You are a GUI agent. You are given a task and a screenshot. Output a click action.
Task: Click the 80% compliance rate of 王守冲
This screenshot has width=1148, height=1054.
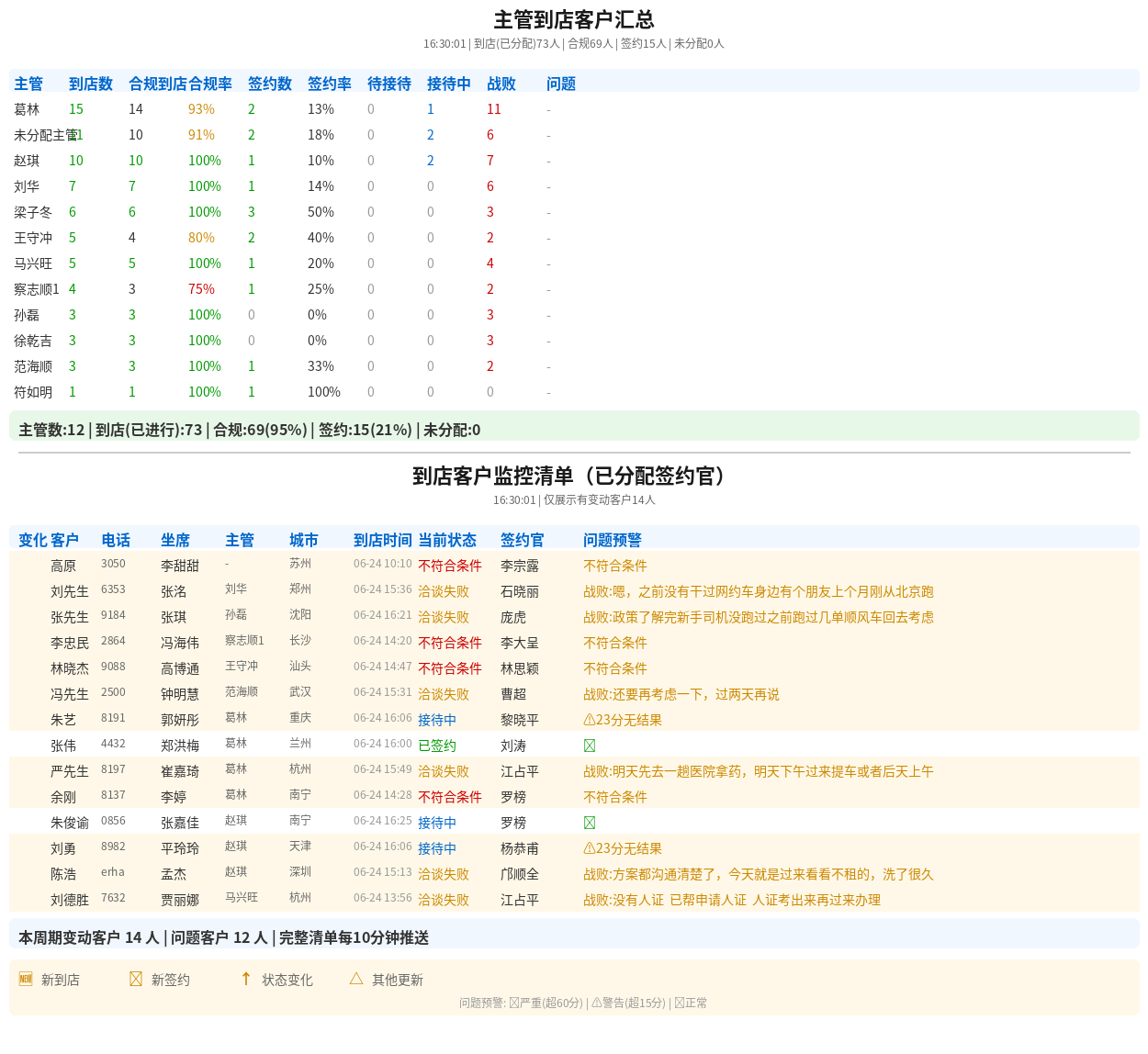(201, 238)
